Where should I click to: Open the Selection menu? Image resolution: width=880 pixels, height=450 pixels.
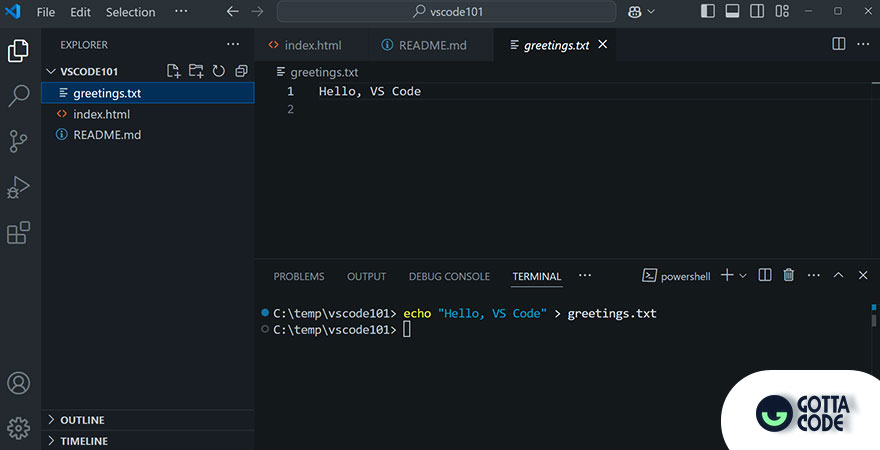click(x=130, y=12)
